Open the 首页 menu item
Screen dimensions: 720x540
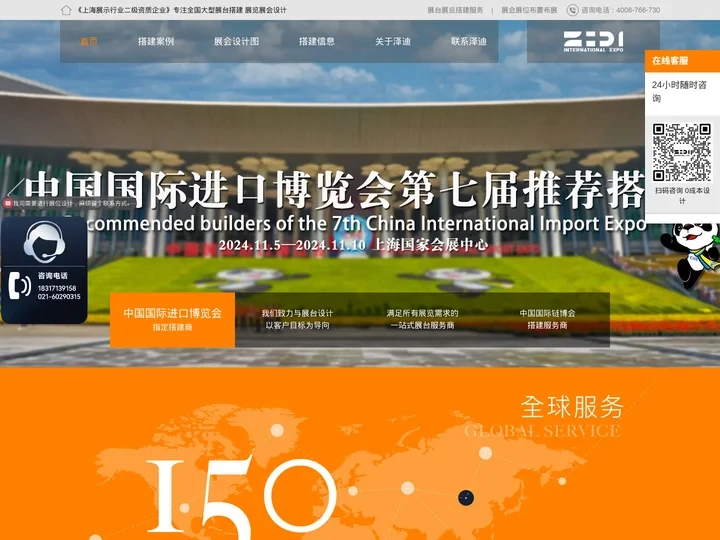(x=89, y=41)
